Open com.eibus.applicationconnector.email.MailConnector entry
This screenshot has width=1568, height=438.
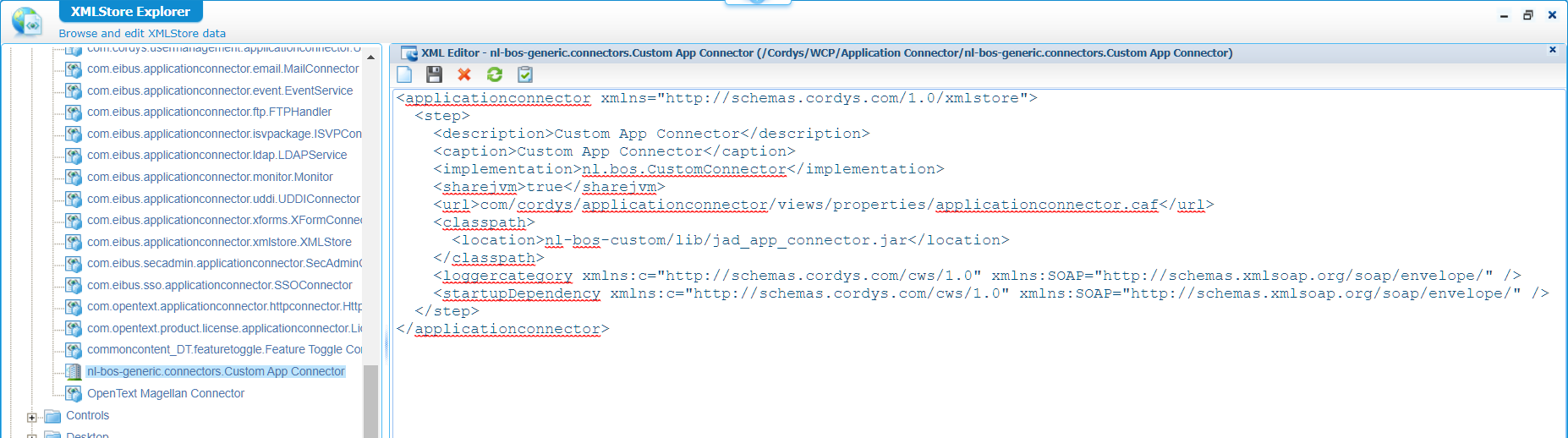[x=222, y=68]
